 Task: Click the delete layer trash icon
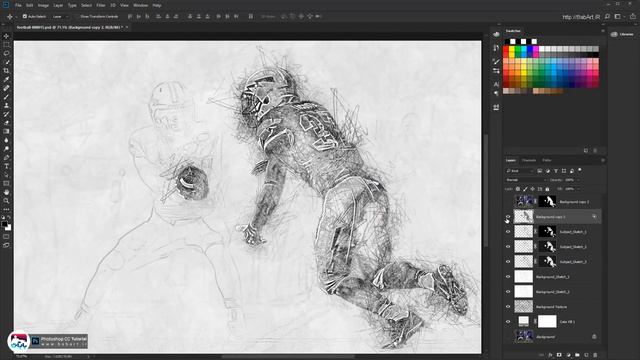pos(595,355)
